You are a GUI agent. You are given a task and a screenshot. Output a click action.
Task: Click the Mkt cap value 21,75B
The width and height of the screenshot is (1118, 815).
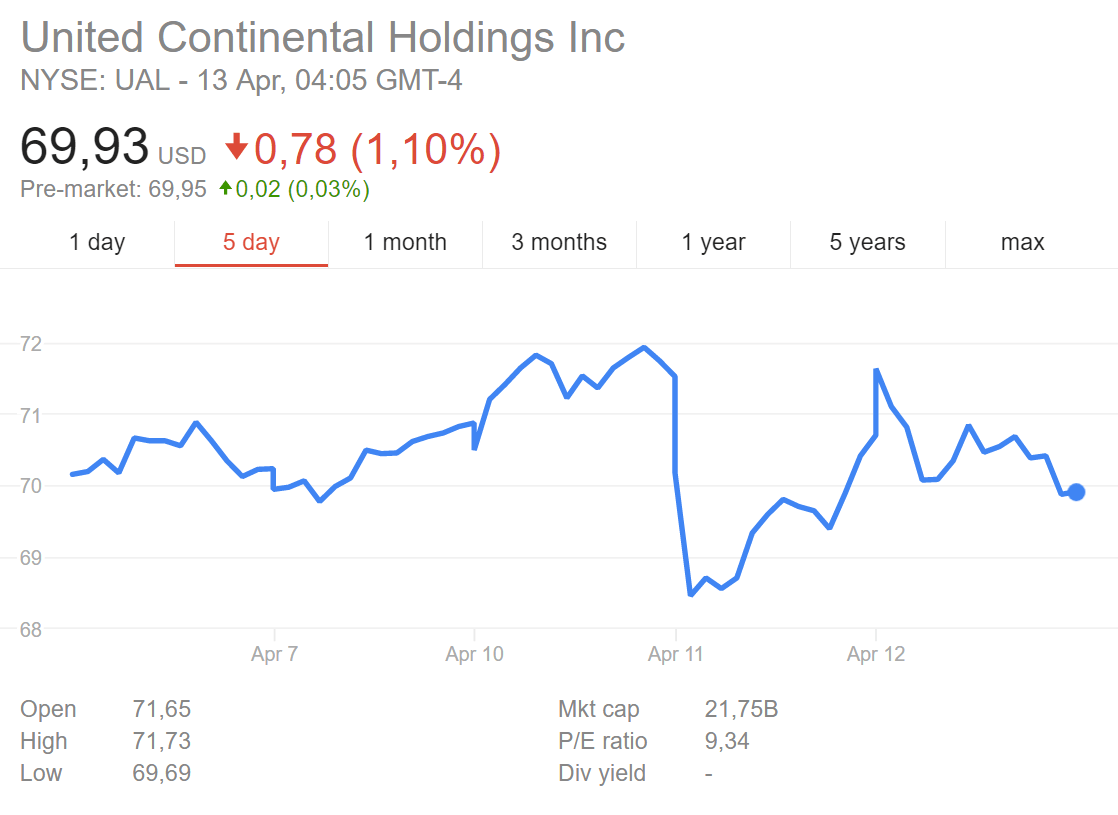[x=741, y=710]
